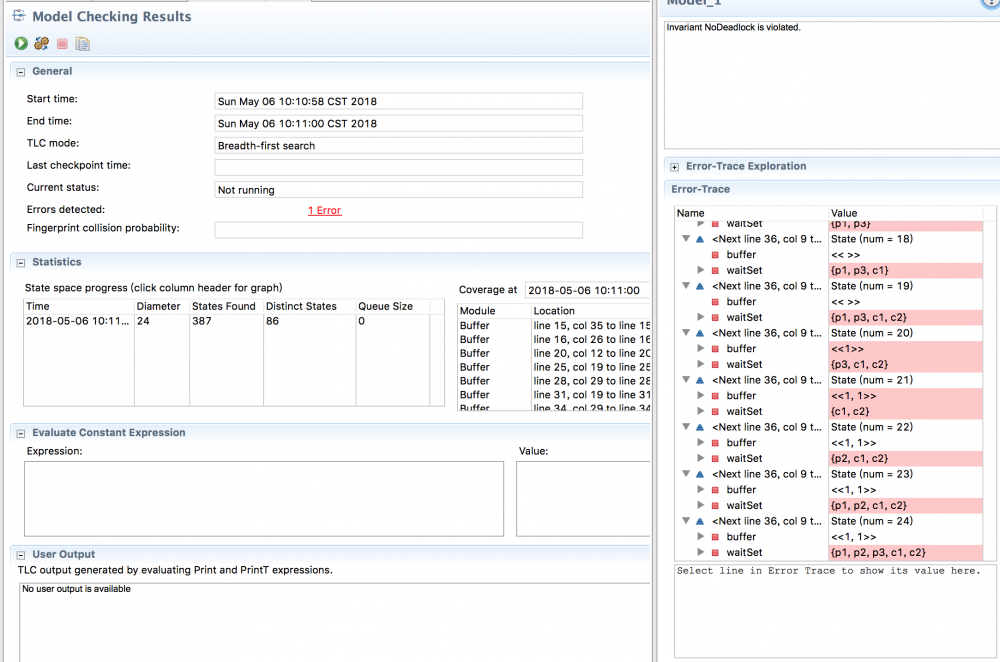The height and width of the screenshot is (662, 1000).
Task: Click the Module coverage column header
Action: (494, 311)
